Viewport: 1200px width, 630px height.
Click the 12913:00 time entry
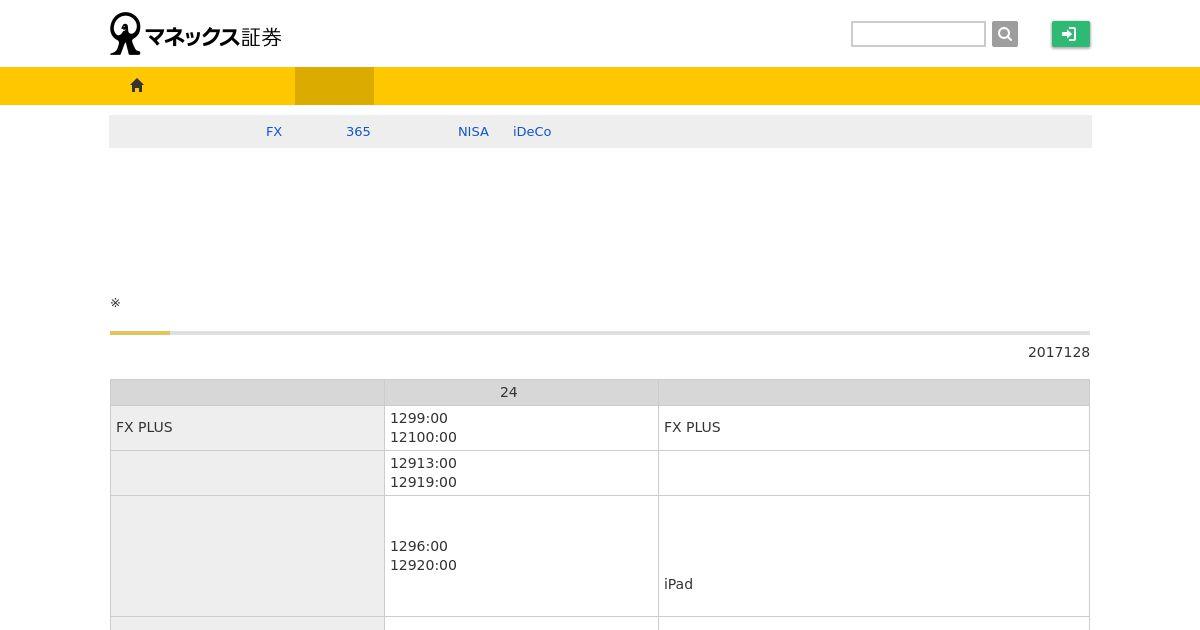423,463
